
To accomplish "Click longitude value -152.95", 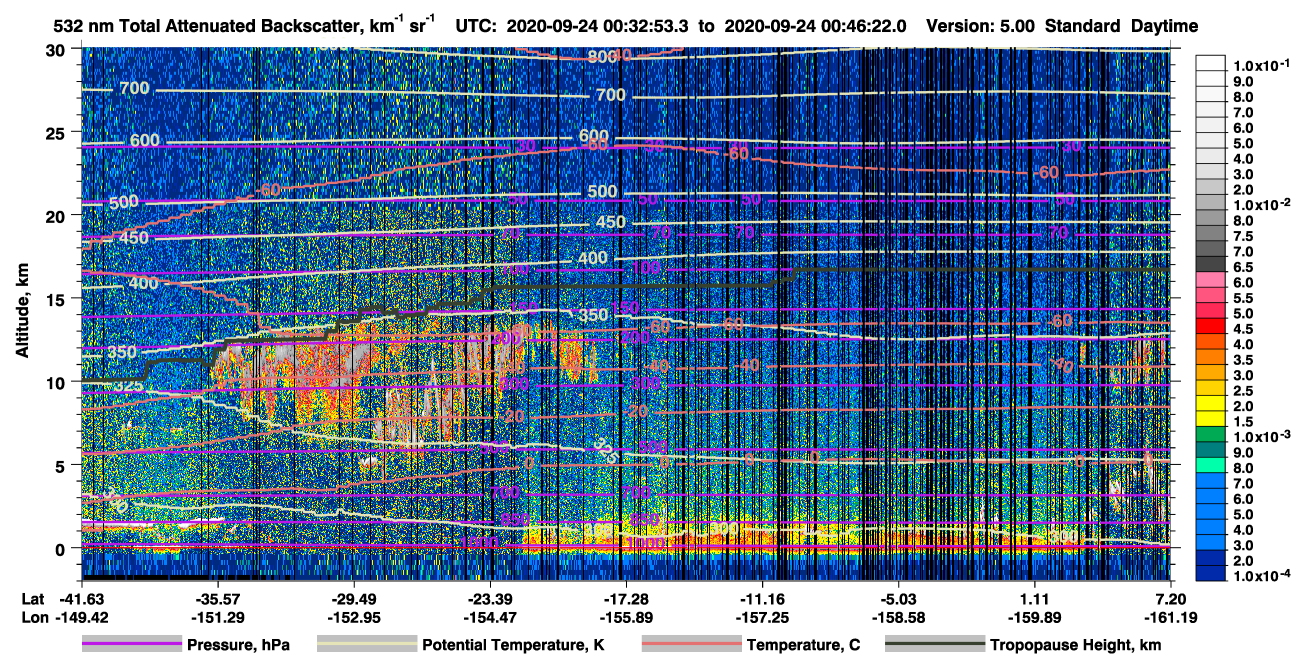I will point(353,618).
